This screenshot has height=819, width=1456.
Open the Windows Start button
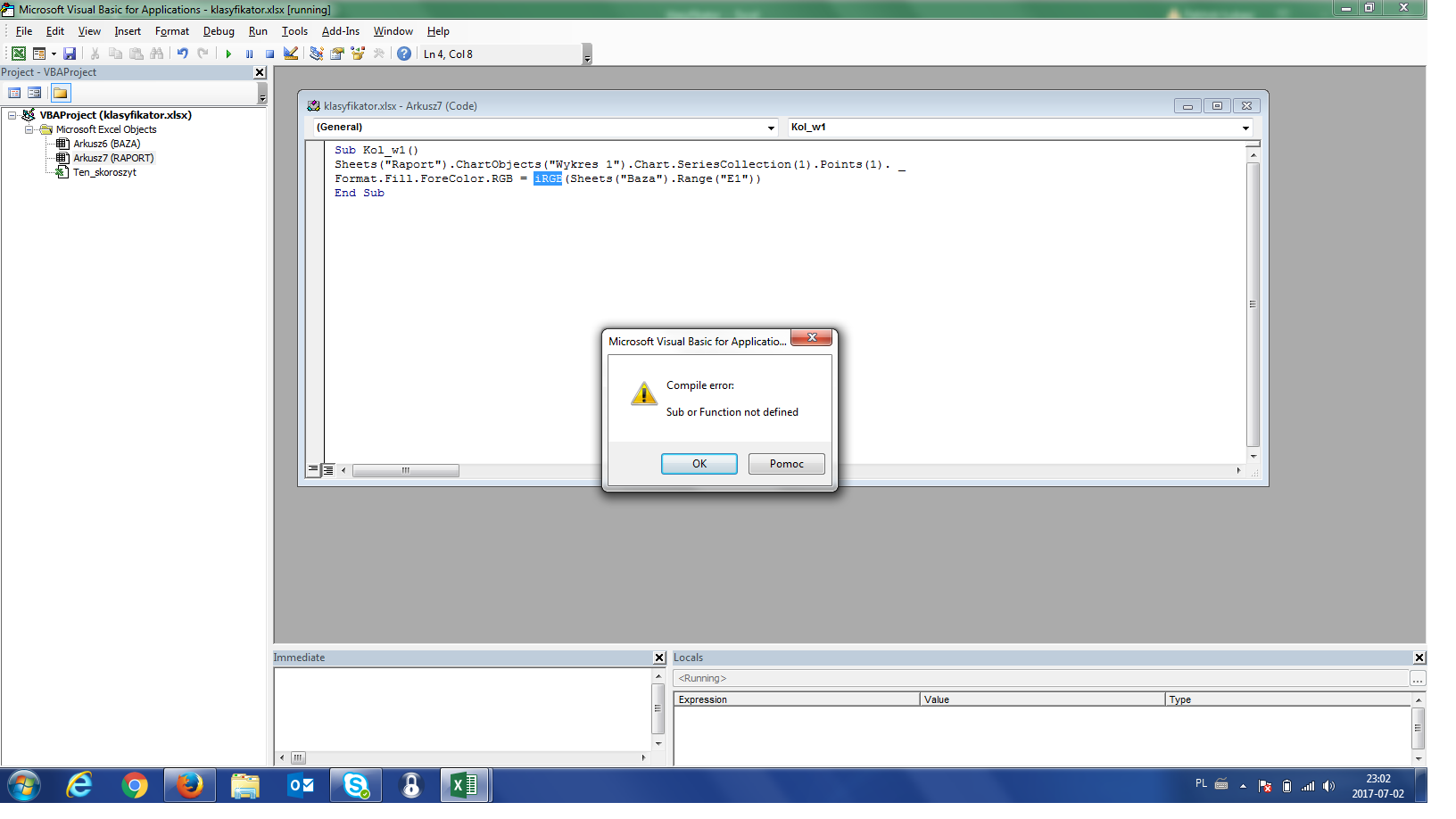(x=24, y=786)
